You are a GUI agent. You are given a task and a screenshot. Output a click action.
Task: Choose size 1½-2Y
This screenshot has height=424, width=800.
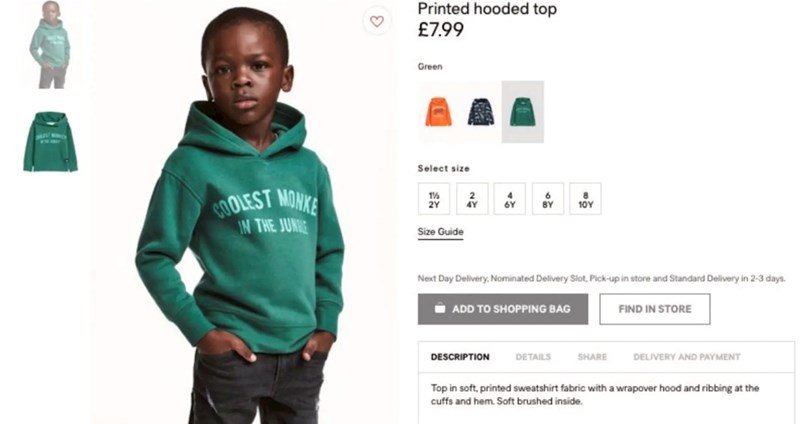pos(433,199)
